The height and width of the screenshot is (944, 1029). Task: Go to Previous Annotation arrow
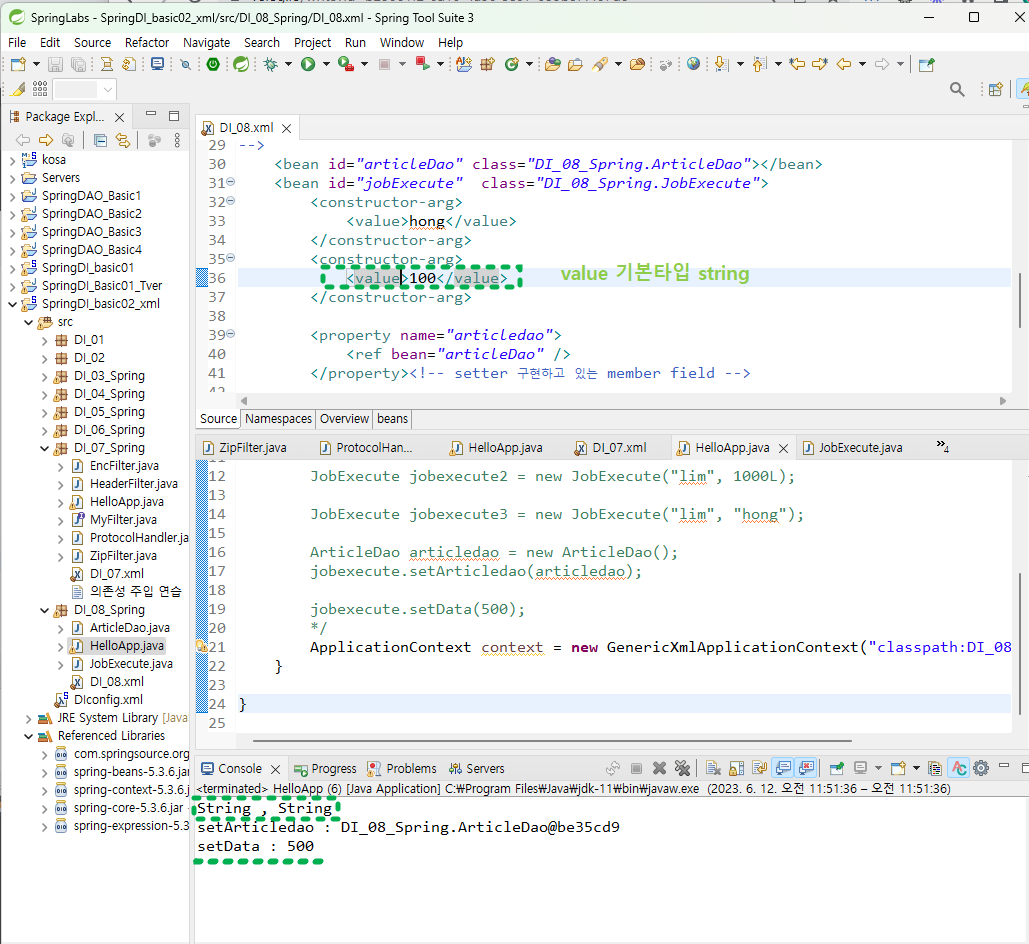(759, 64)
